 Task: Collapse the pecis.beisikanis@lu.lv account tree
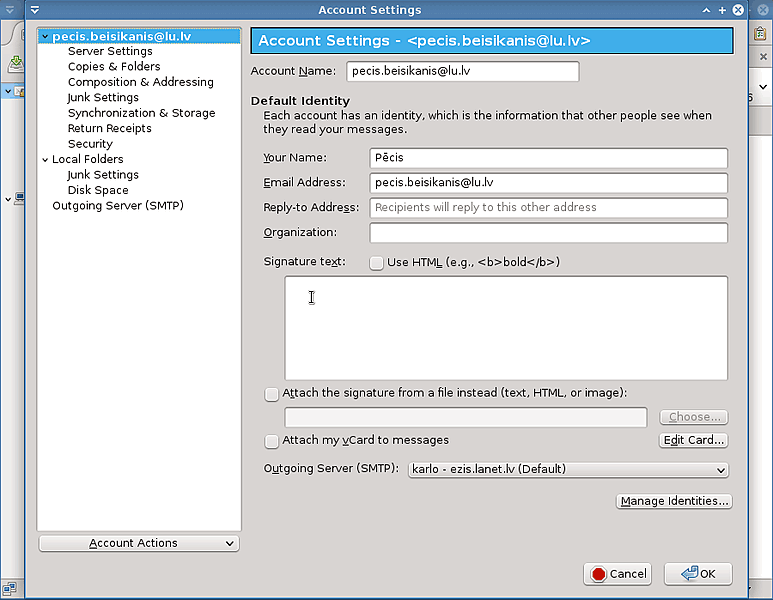click(x=45, y=36)
